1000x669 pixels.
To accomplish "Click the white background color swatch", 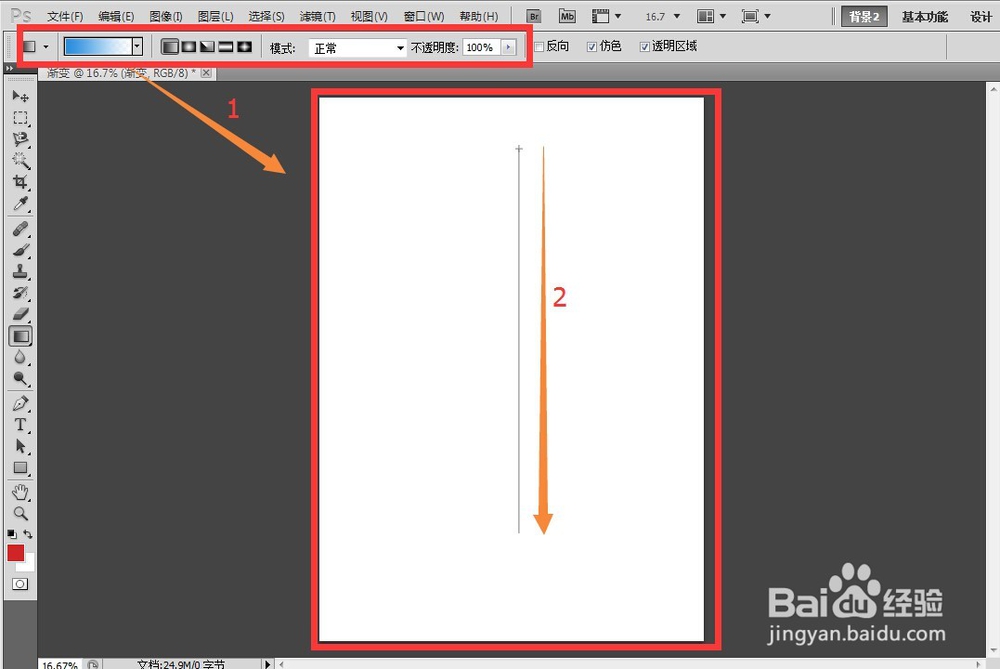I will click(28, 564).
